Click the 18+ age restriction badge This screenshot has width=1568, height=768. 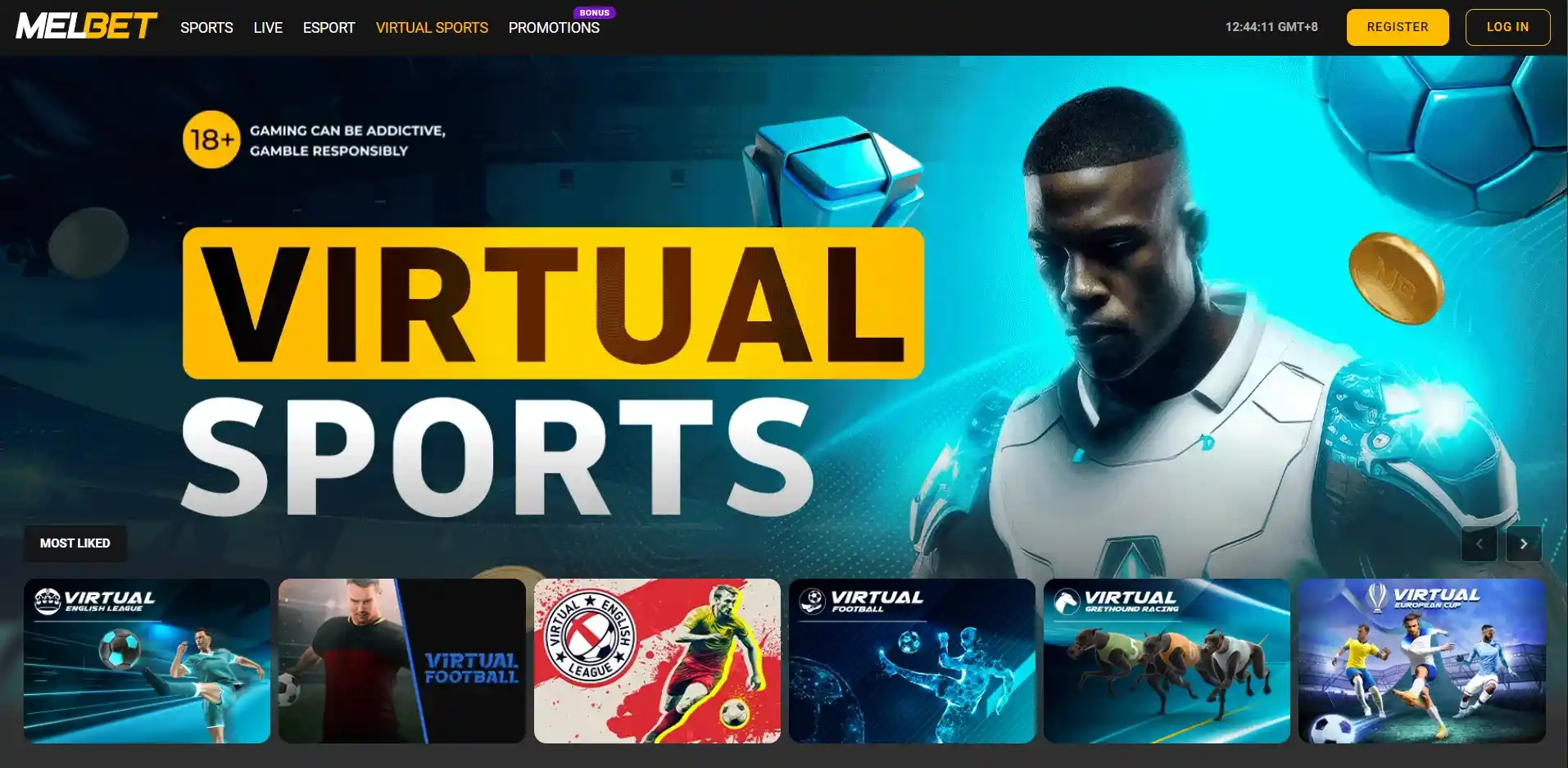tap(211, 139)
